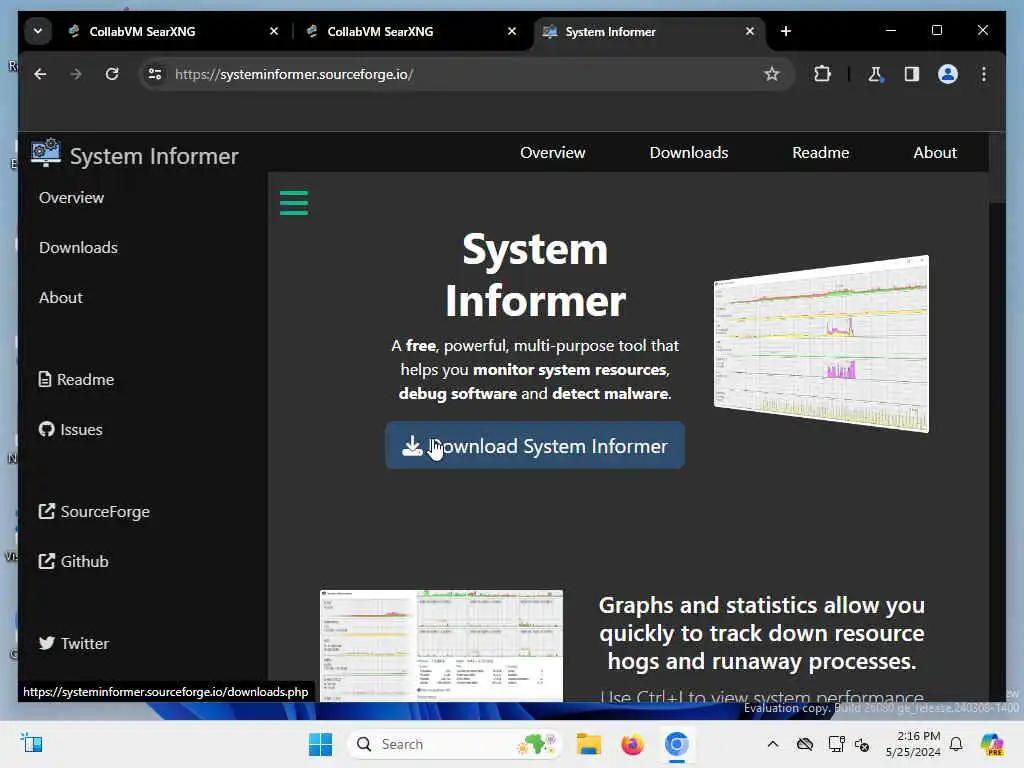Click the System Informer logo icon
Screen dimensions: 1024x768
tap(46, 153)
